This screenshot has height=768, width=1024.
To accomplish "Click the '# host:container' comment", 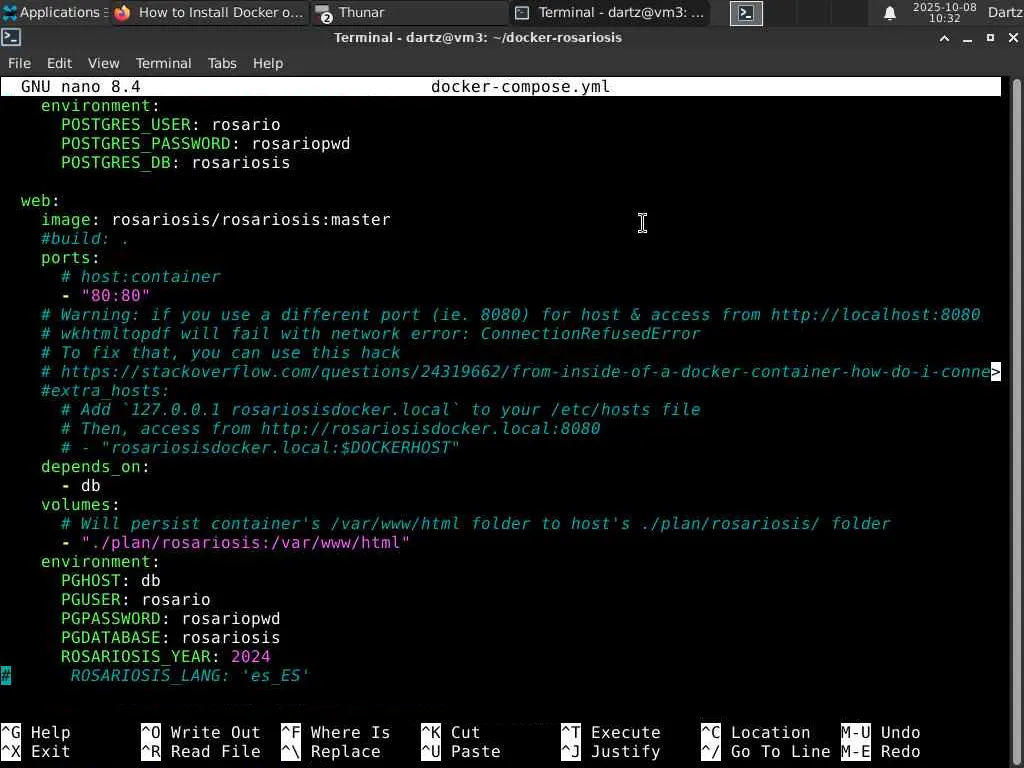I will pos(140,276).
